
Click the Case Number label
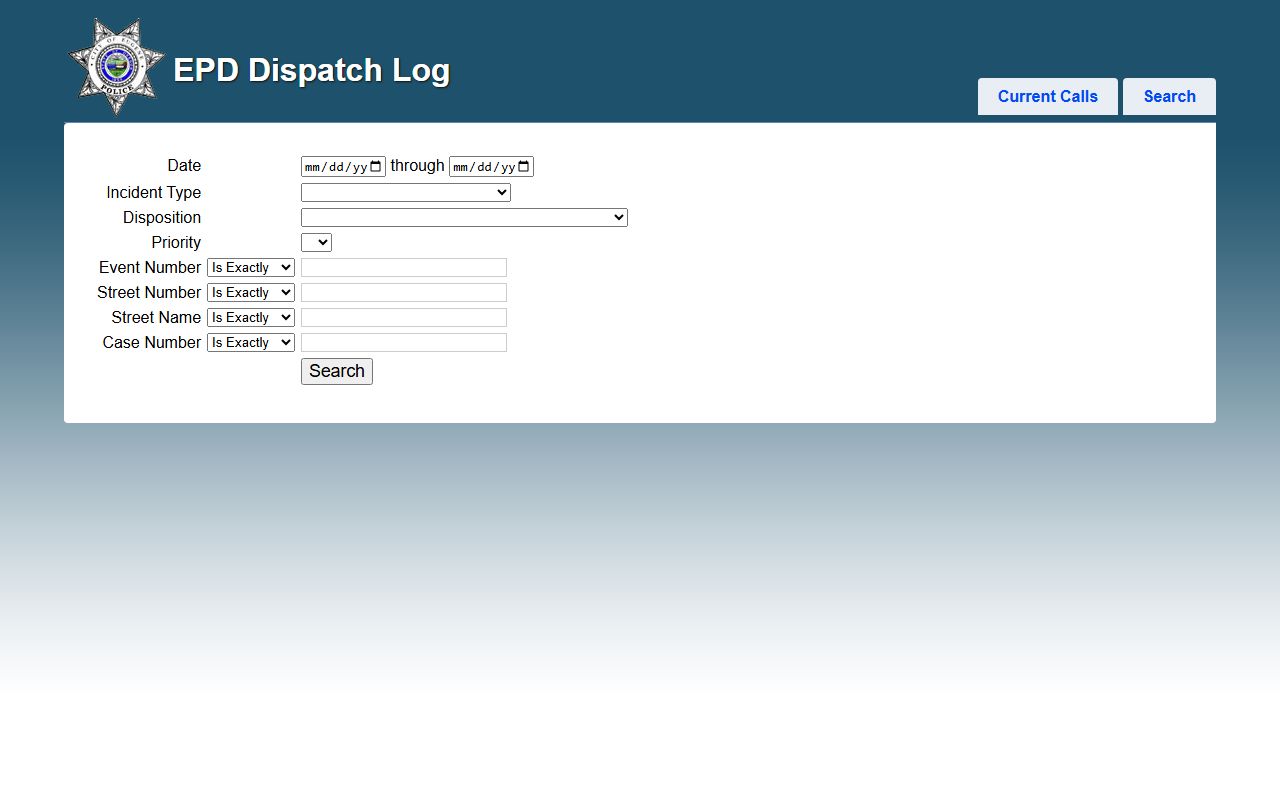[x=152, y=342]
